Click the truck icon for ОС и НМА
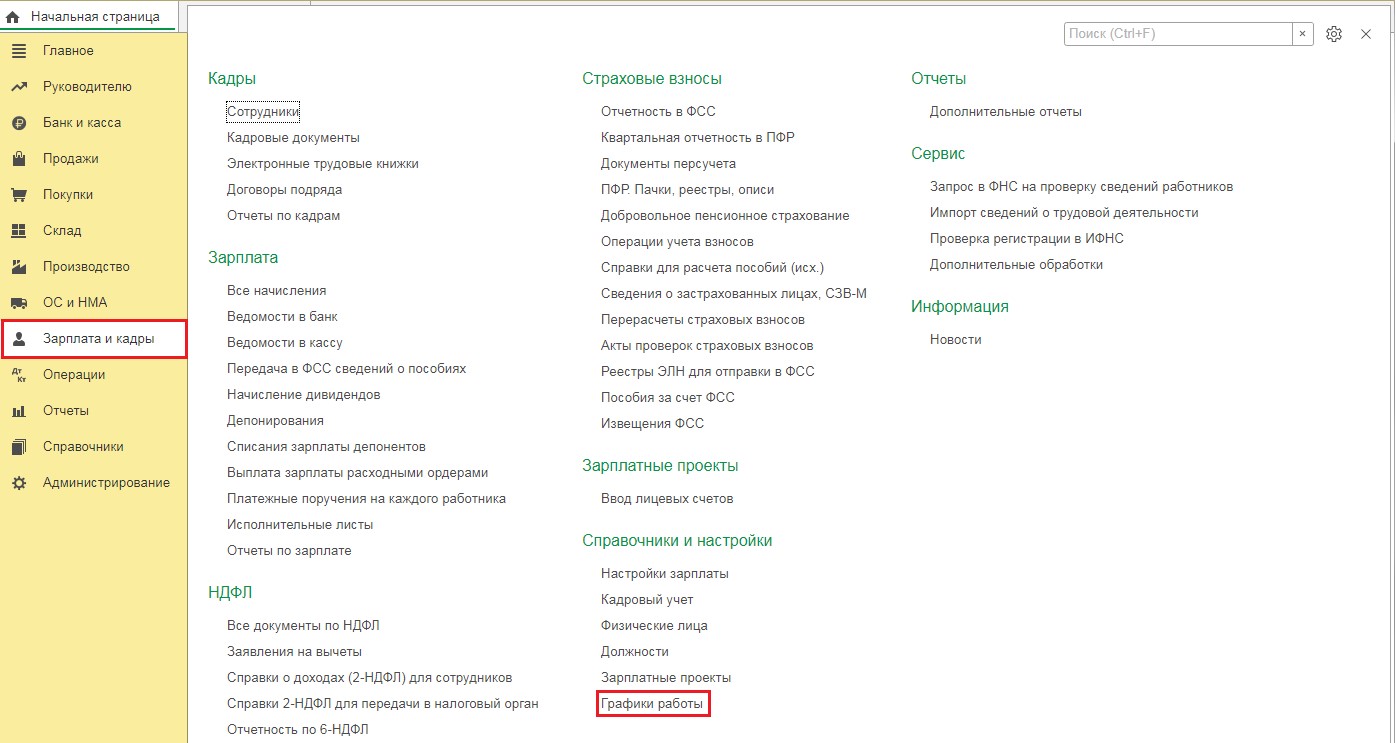 click(x=18, y=303)
